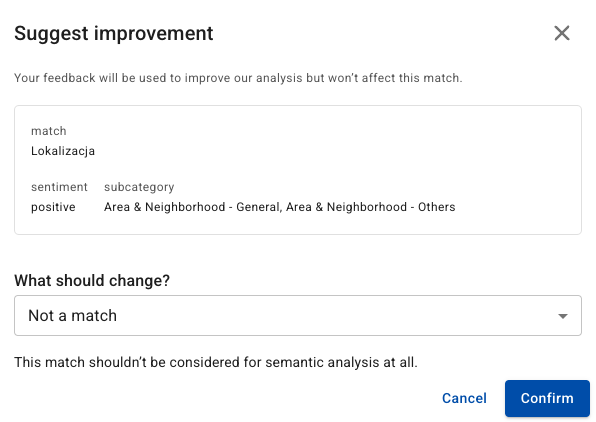Click the 'match' field label
This screenshot has width=596, height=422.
[x=49, y=131]
